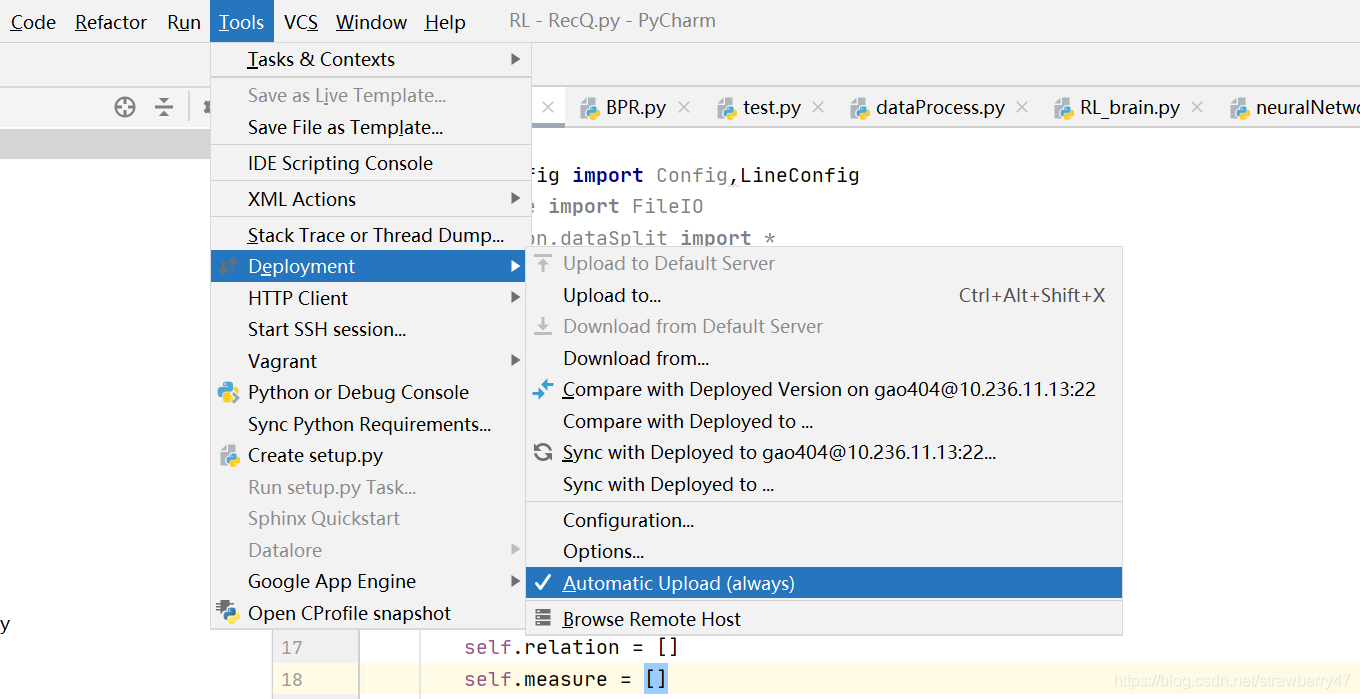Open the VCS menu

pyautogui.click(x=301, y=22)
